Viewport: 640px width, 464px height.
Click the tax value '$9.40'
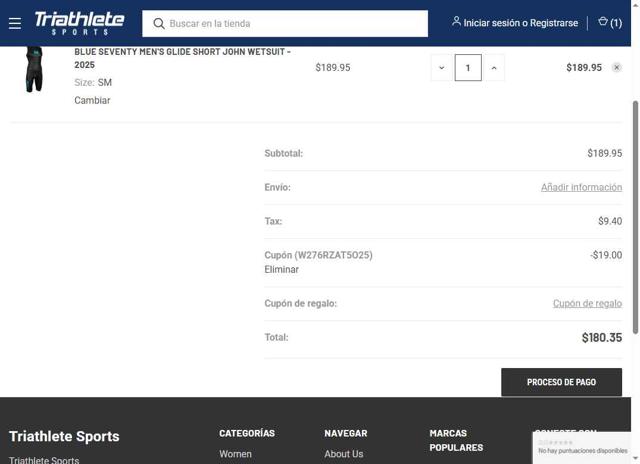point(610,221)
